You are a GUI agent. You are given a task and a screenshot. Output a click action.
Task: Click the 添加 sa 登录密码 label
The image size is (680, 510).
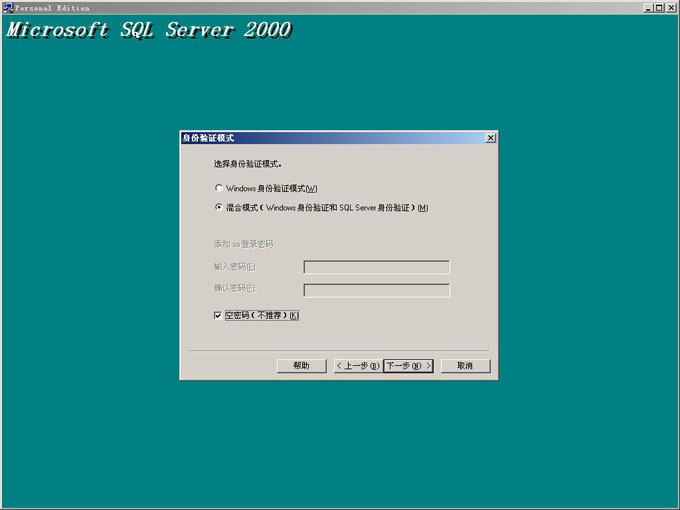(x=244, y=244)
